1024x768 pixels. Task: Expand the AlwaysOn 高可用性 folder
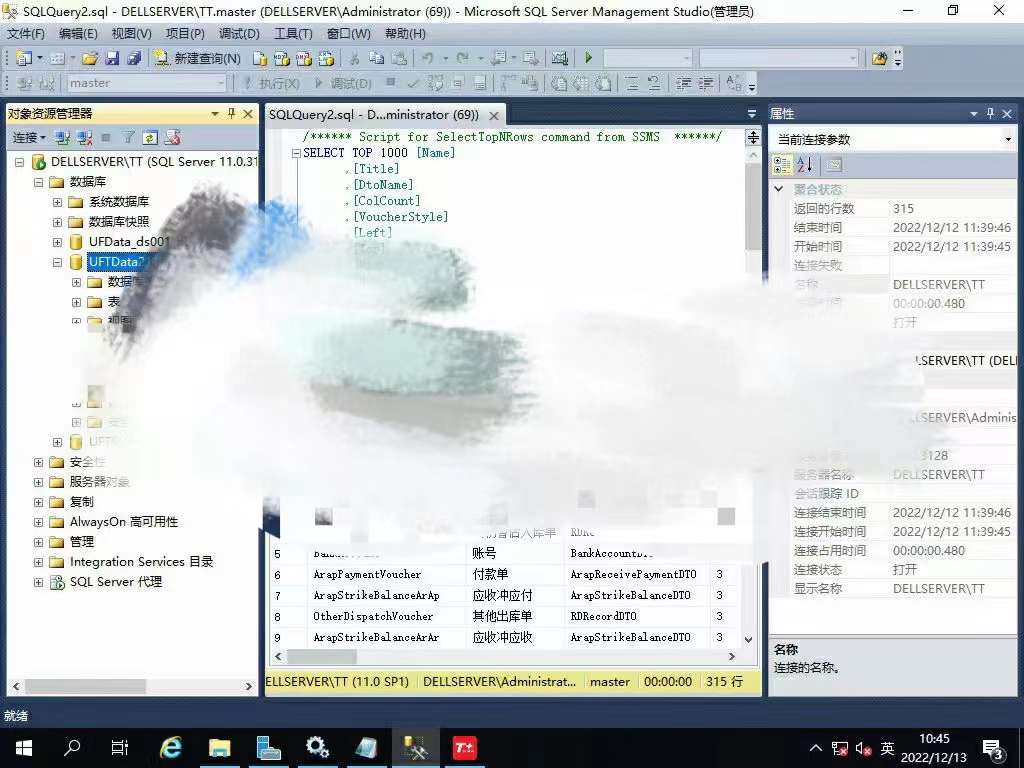[39, 522]
